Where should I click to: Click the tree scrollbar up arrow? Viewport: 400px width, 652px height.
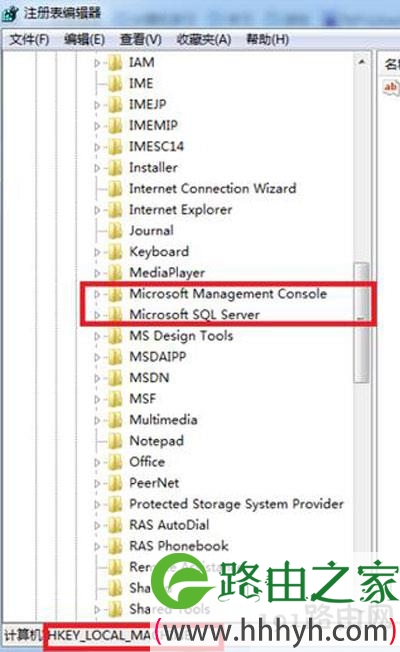362,62
